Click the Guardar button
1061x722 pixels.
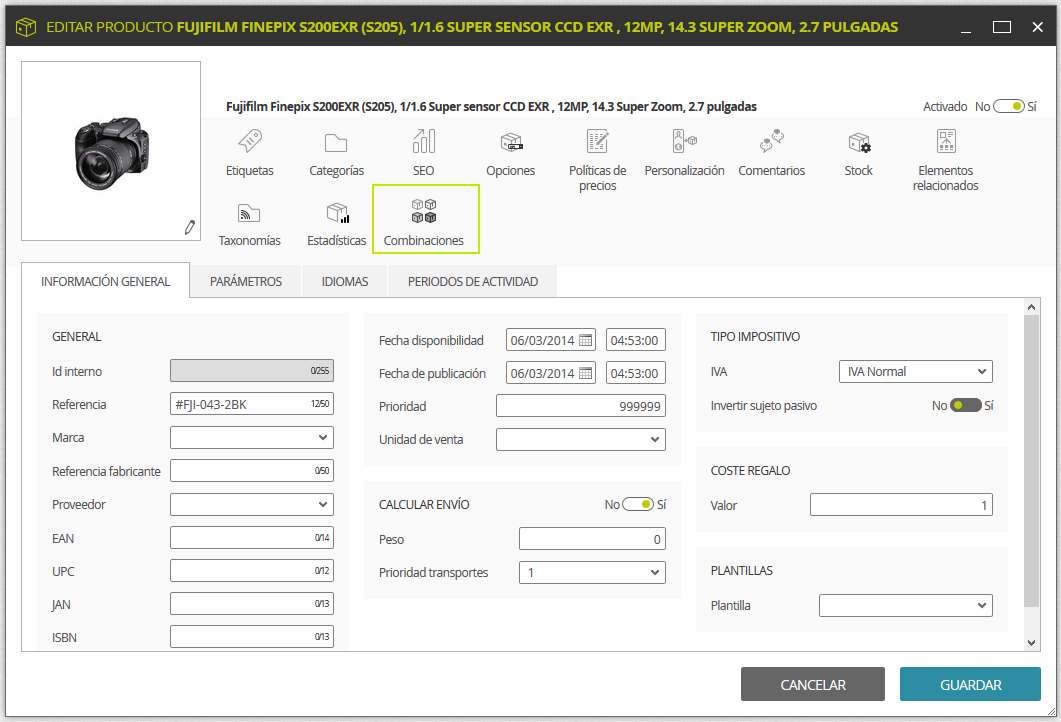point(970,684)
